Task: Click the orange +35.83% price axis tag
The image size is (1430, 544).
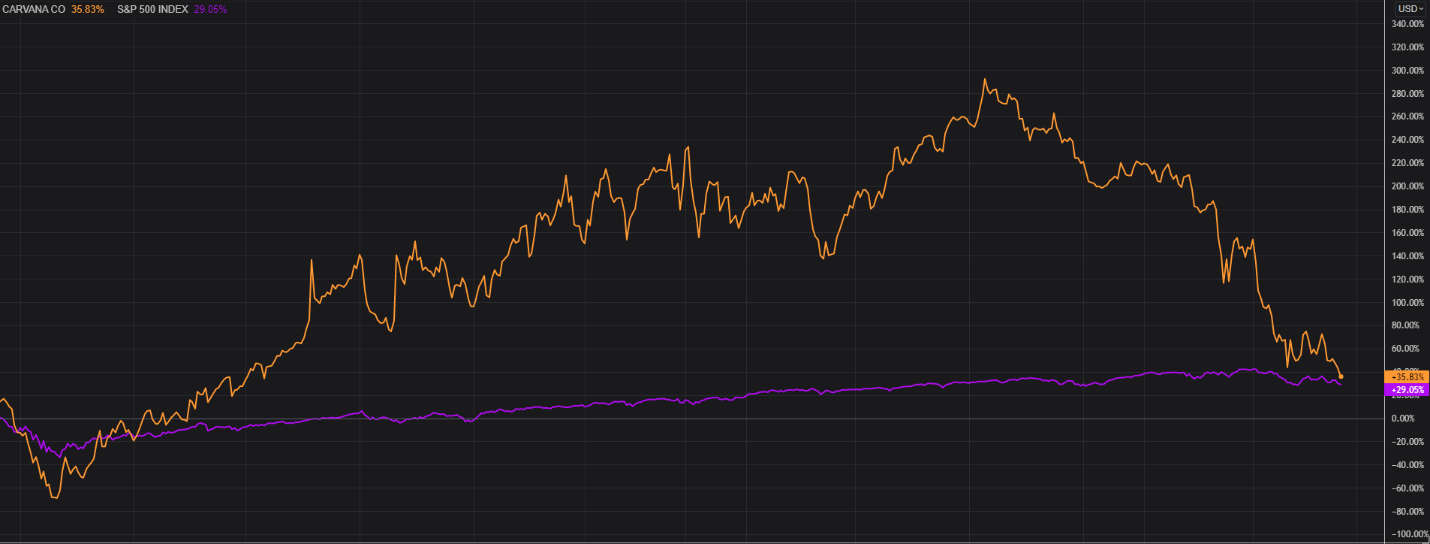Action: [1407, 376]
